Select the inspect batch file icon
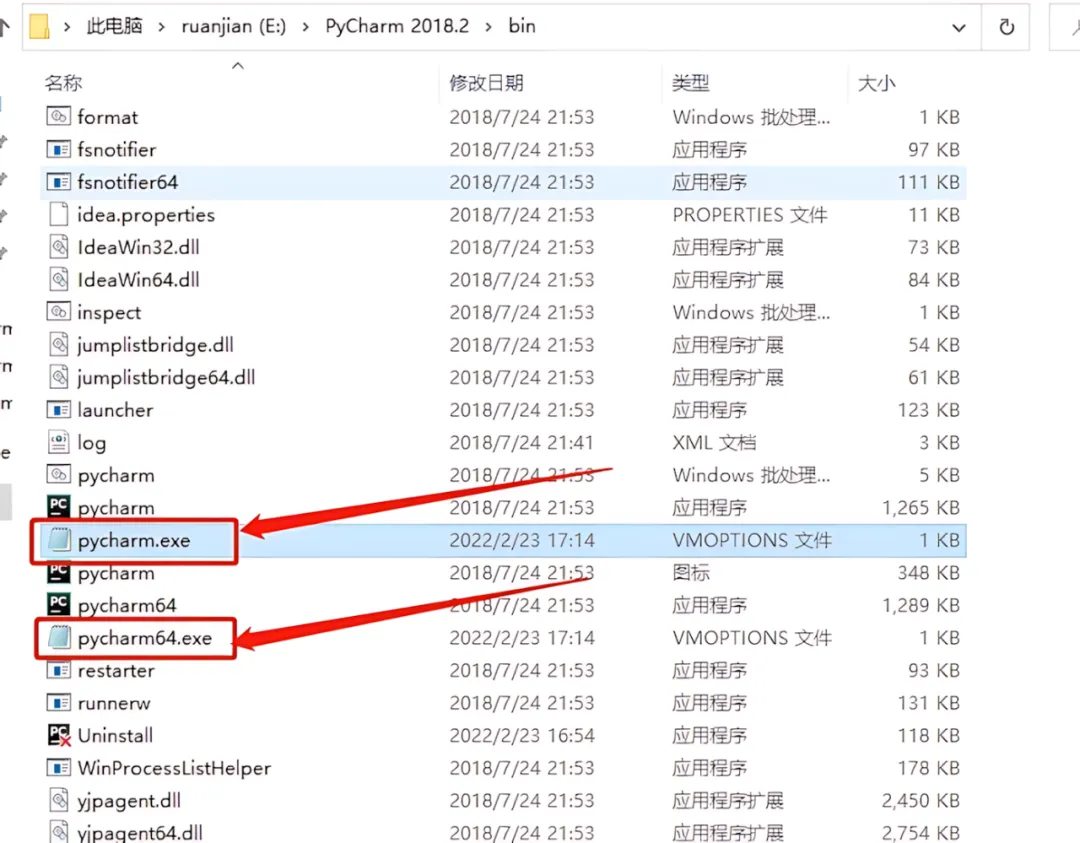The height and width of the screenshot is (843, 1080). [59, 312]
